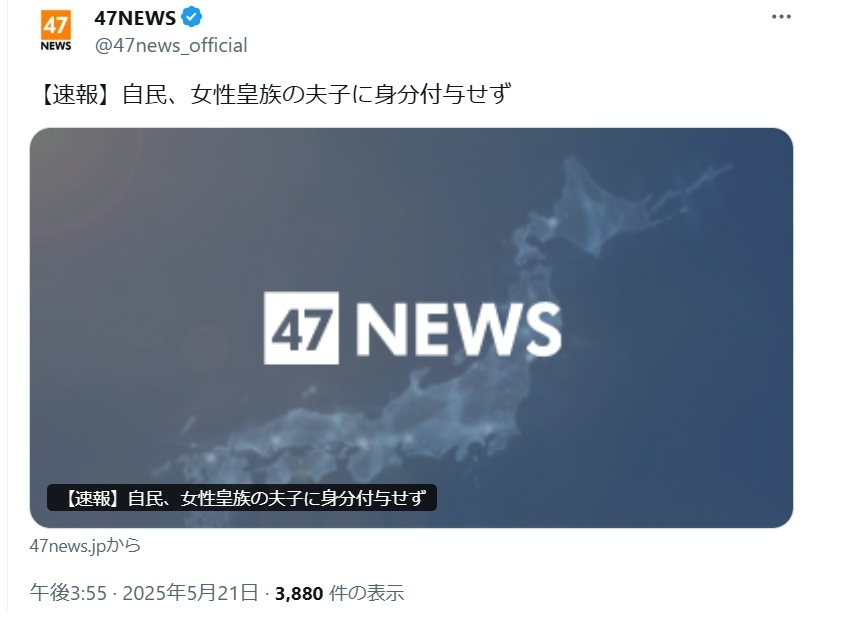
Task: Click the card headline caption overlay
Action: [242, 498]
